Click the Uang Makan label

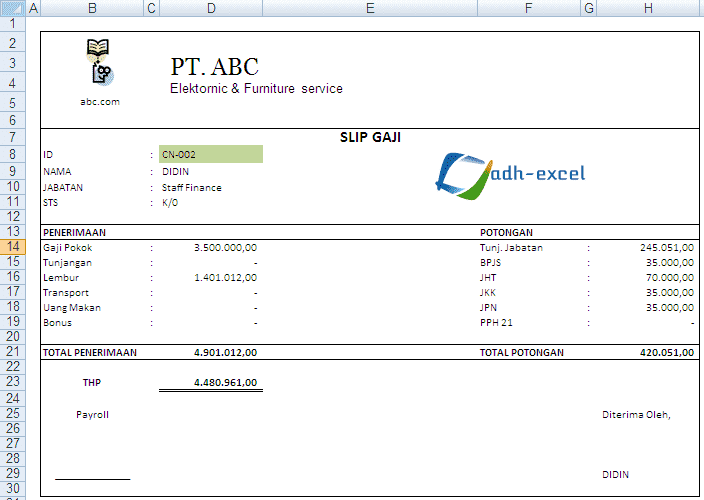pyautogui.click(x=72, y=308)
